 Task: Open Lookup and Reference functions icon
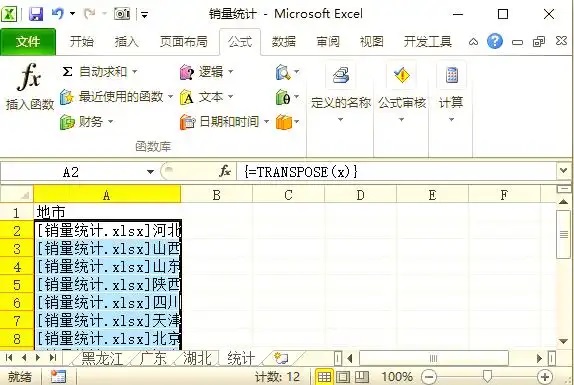pos(287,72)
